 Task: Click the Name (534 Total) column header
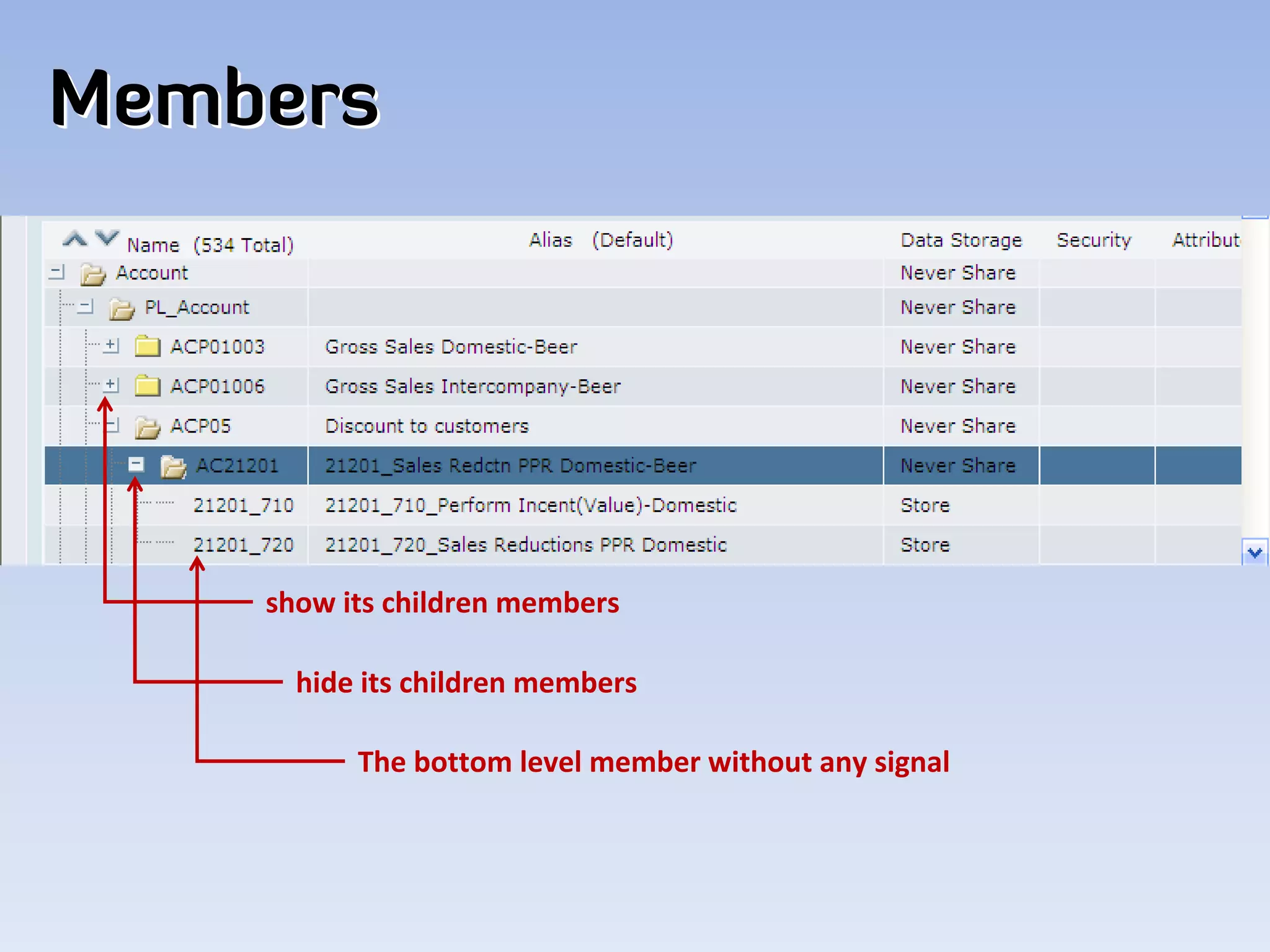pyautogui.click(x=210, y=245)
